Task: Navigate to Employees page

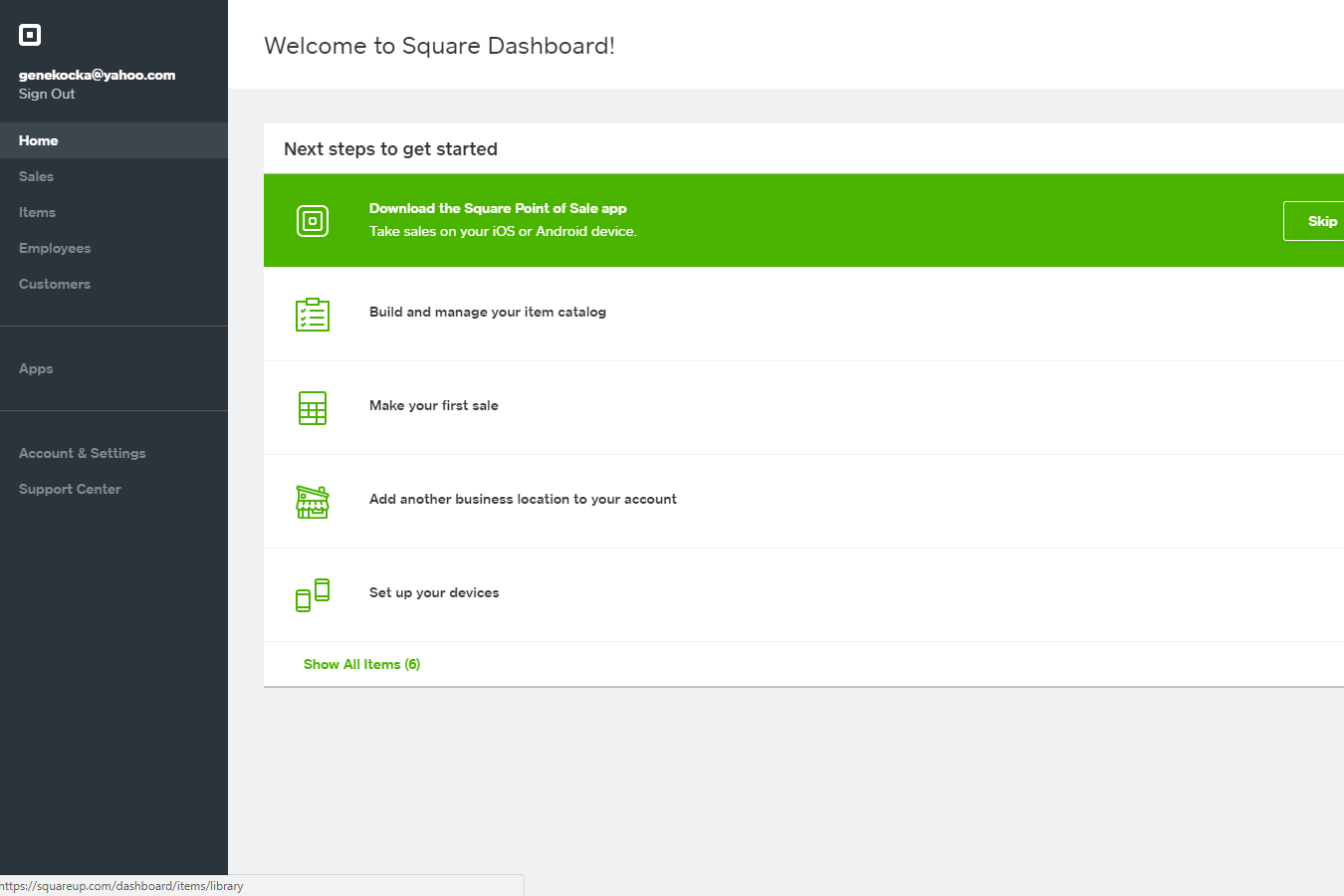Action: pyautogui.click(x=55, y=248)
